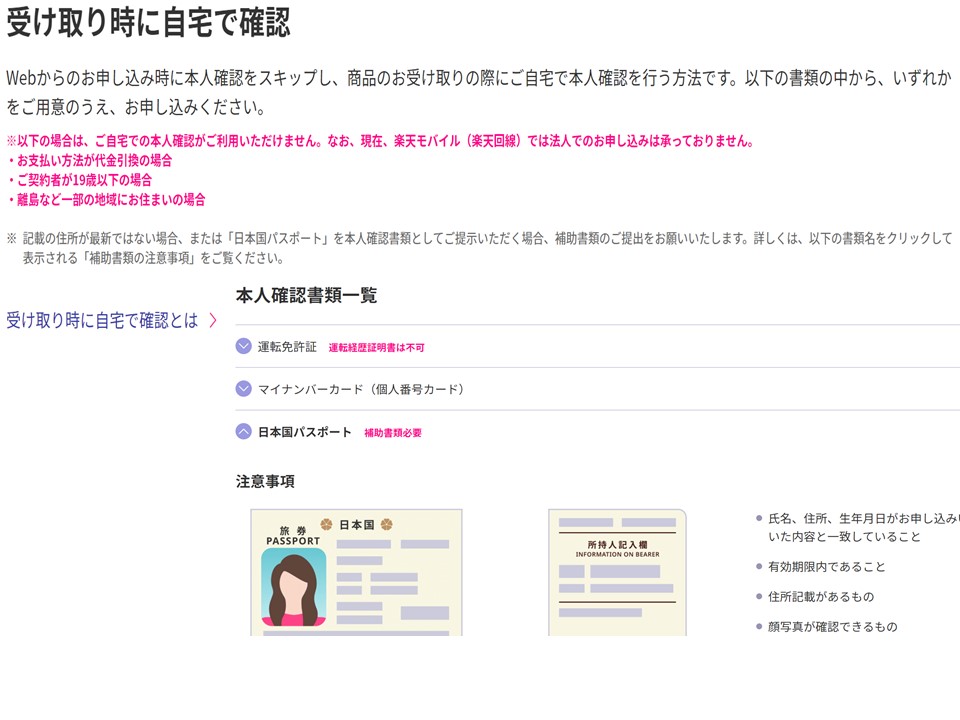Click the photo placeholder inside the passport image
960x720 pixels.
293,590
